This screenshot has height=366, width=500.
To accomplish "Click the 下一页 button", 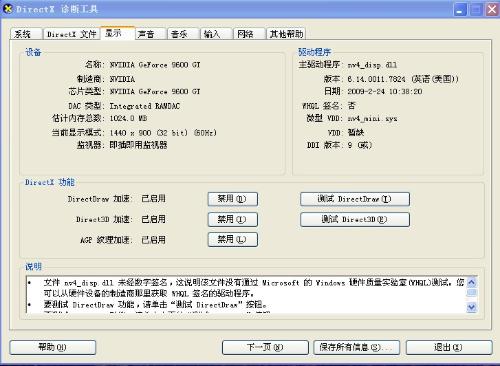I will coord(265,347).
